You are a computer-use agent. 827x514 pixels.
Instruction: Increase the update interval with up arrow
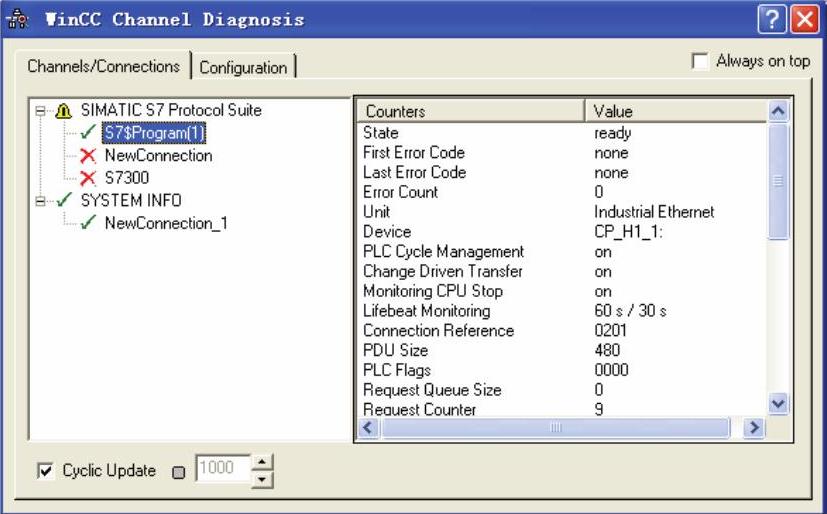(262, 462)
